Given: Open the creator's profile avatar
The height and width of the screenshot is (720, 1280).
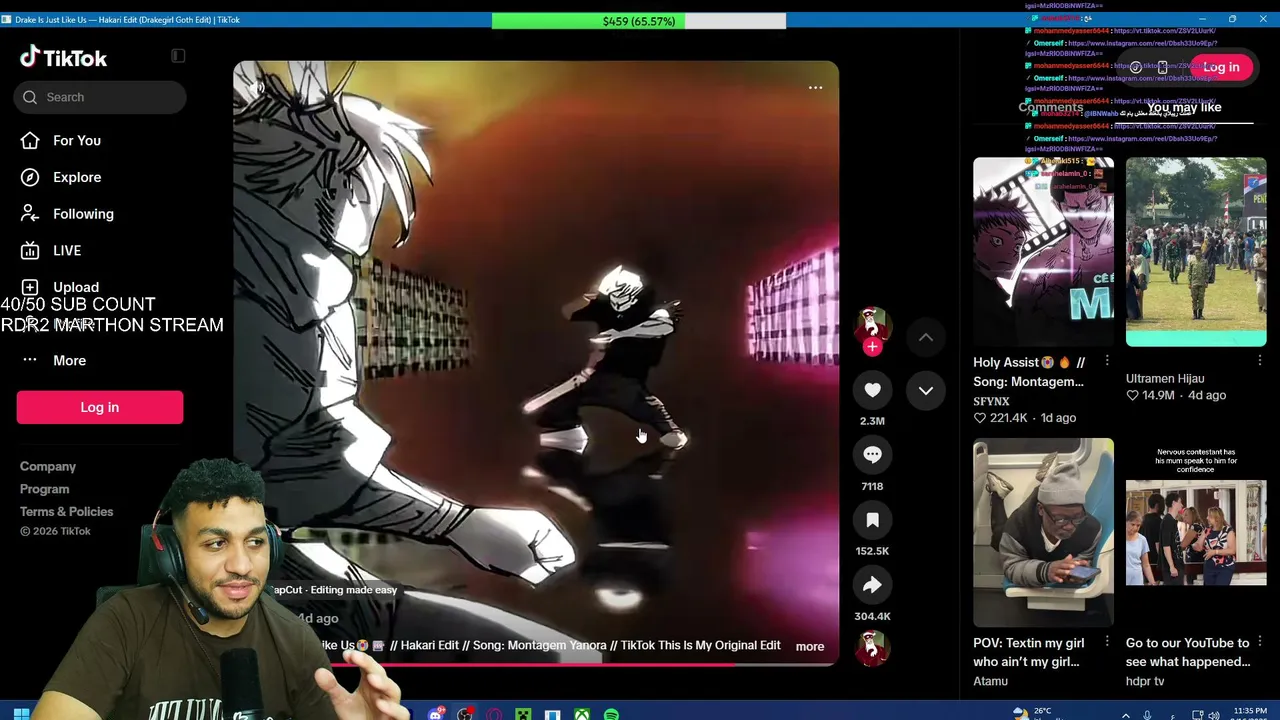Looking at the screenshot, I should coord(872,323).
